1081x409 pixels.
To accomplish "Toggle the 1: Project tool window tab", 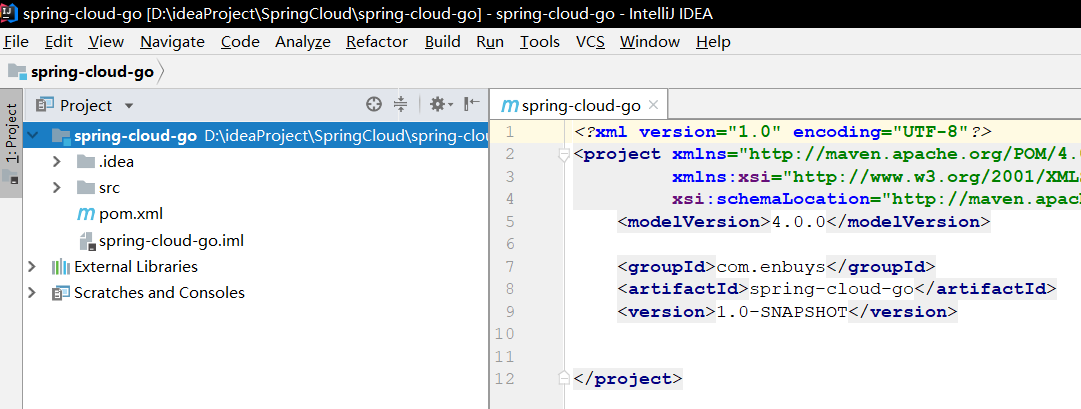I will (11, 143).
